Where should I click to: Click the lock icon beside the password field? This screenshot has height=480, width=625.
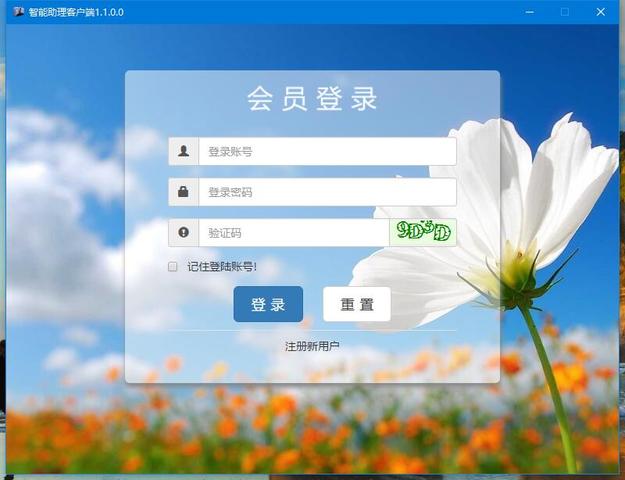[x=183, y=192]
